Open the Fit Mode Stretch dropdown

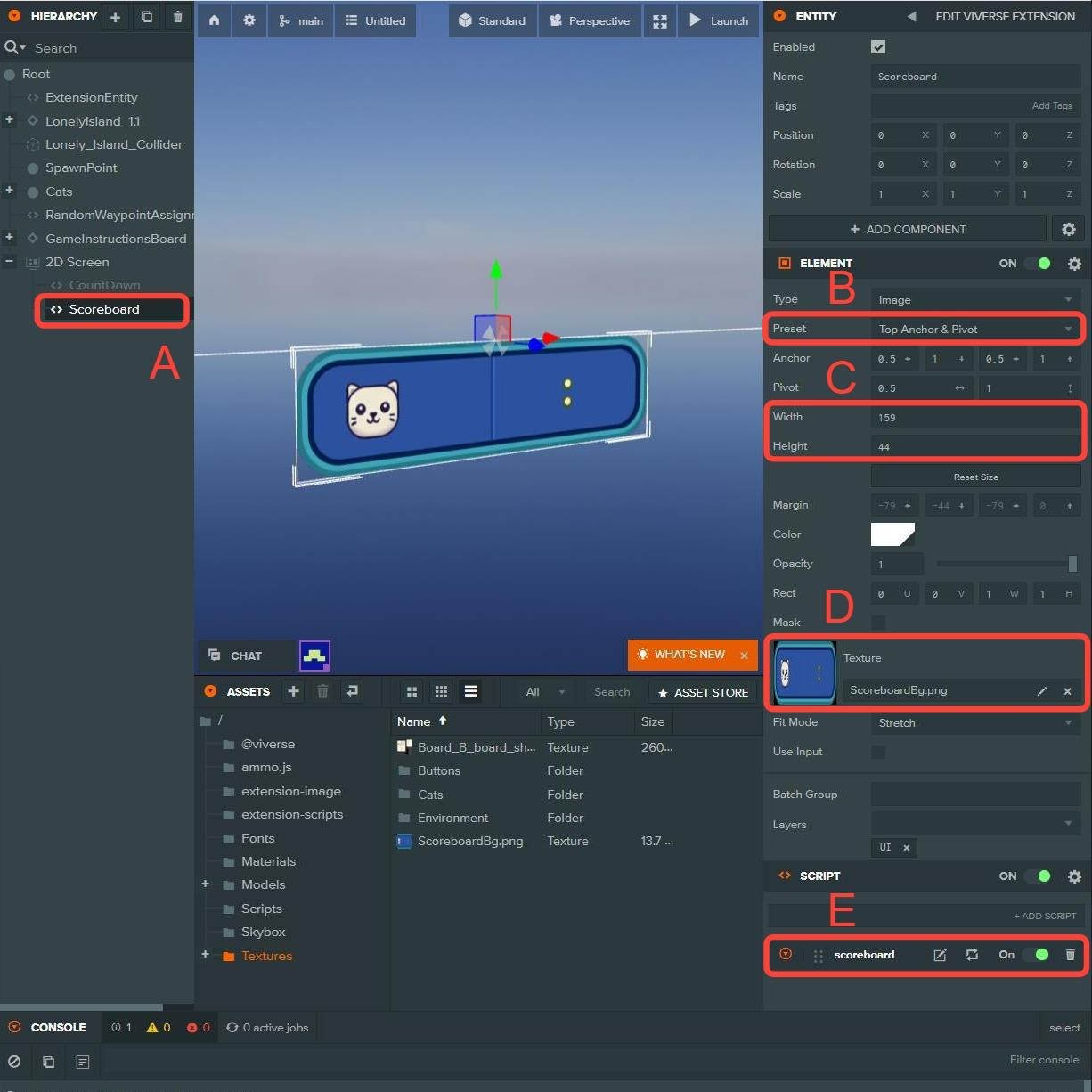(975, 723)
